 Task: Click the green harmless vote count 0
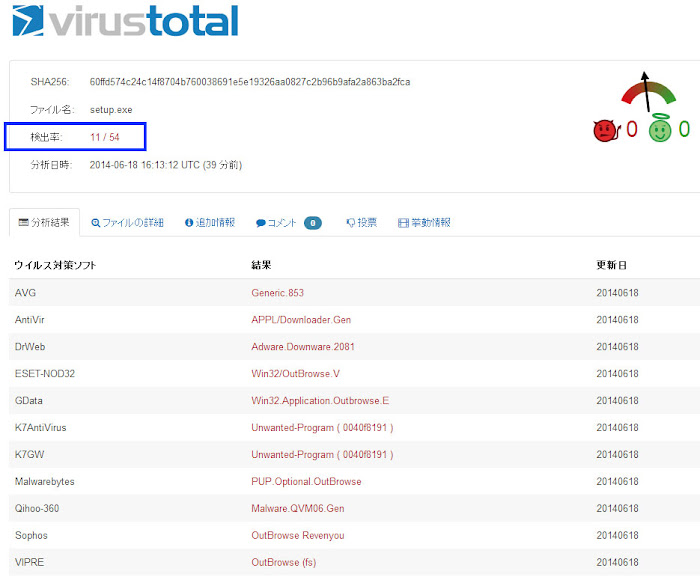(x=684, y=129)
